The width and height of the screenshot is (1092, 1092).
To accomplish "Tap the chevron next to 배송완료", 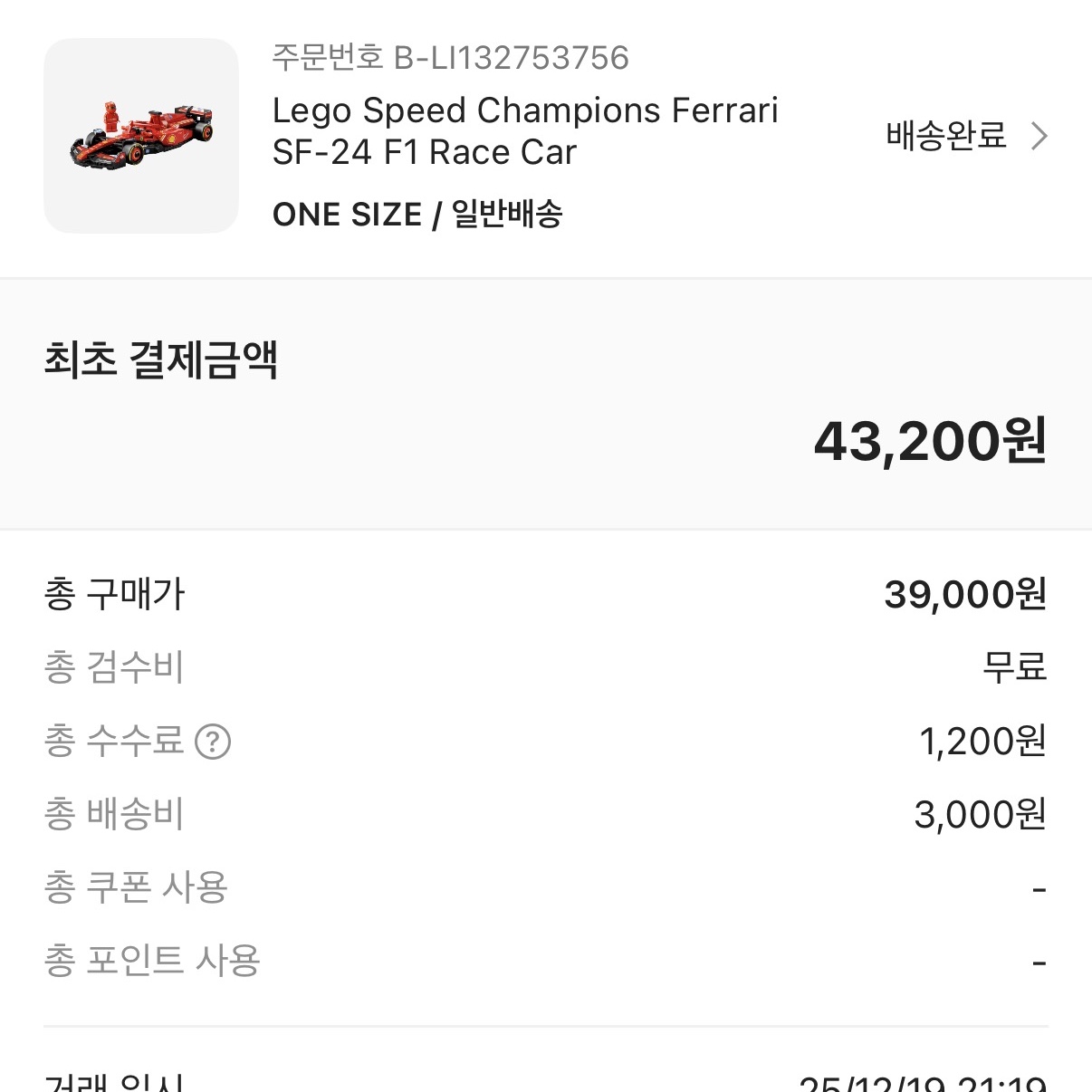I will coord(1038,136).
